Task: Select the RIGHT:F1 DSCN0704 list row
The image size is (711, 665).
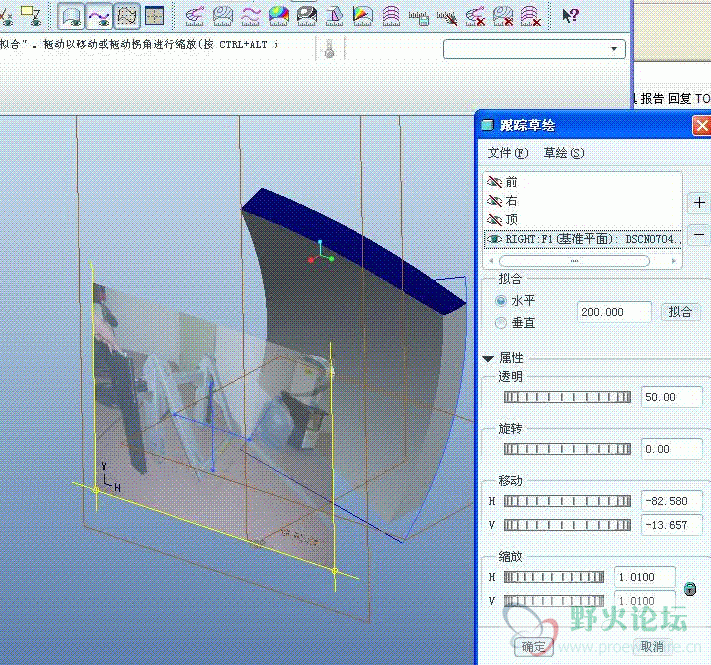Action: click(583, 239)
